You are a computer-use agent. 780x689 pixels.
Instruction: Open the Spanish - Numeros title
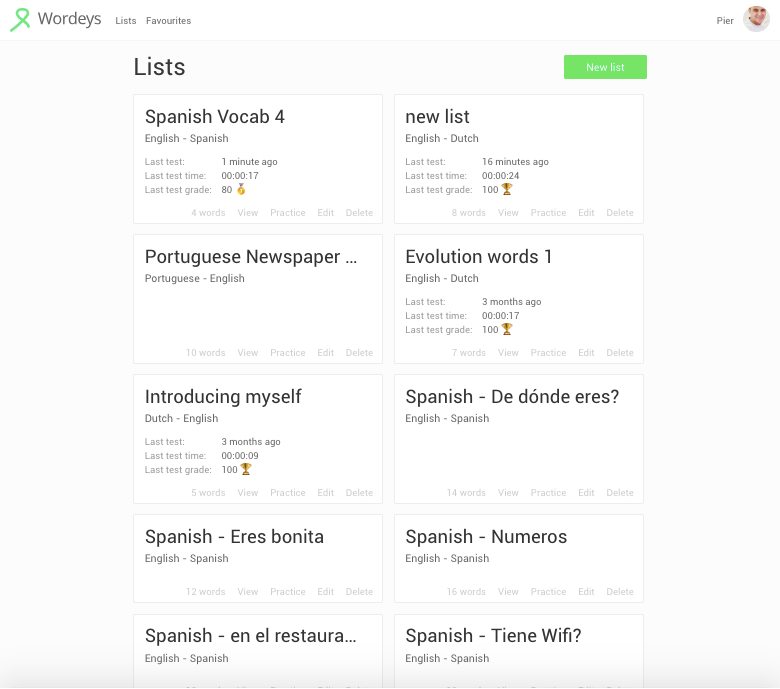pos(486,537)
